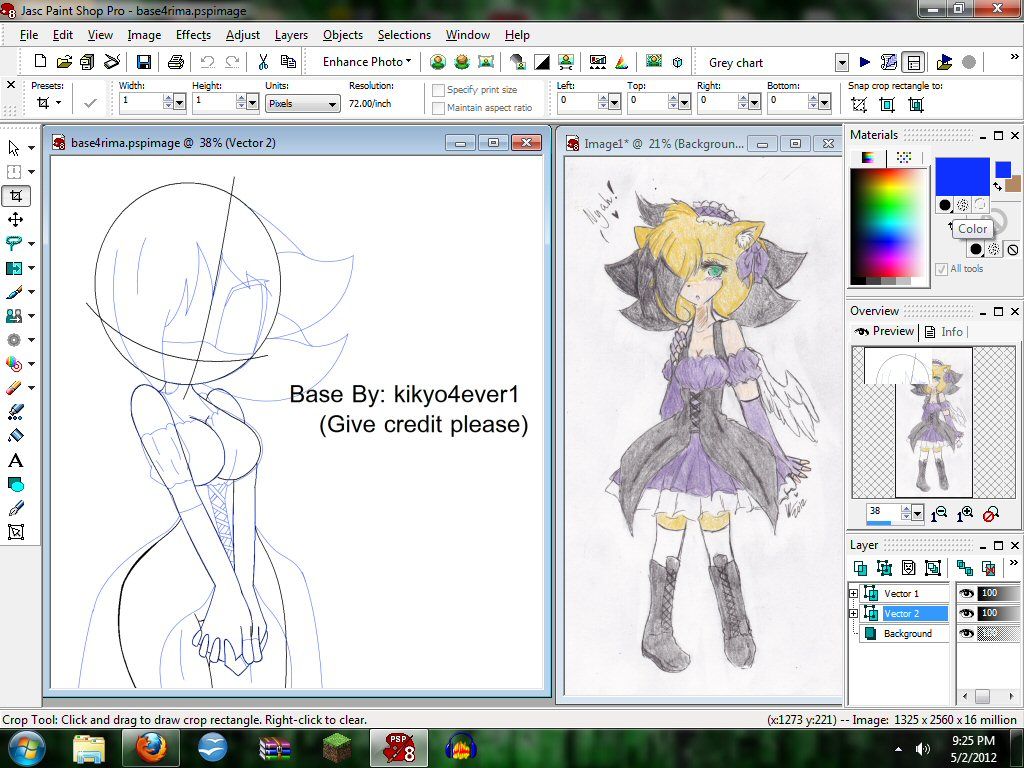This screenshot has width=1024, height=768.
Task: Delete layer using the Layer palette icon
Action: pos(989,568)
